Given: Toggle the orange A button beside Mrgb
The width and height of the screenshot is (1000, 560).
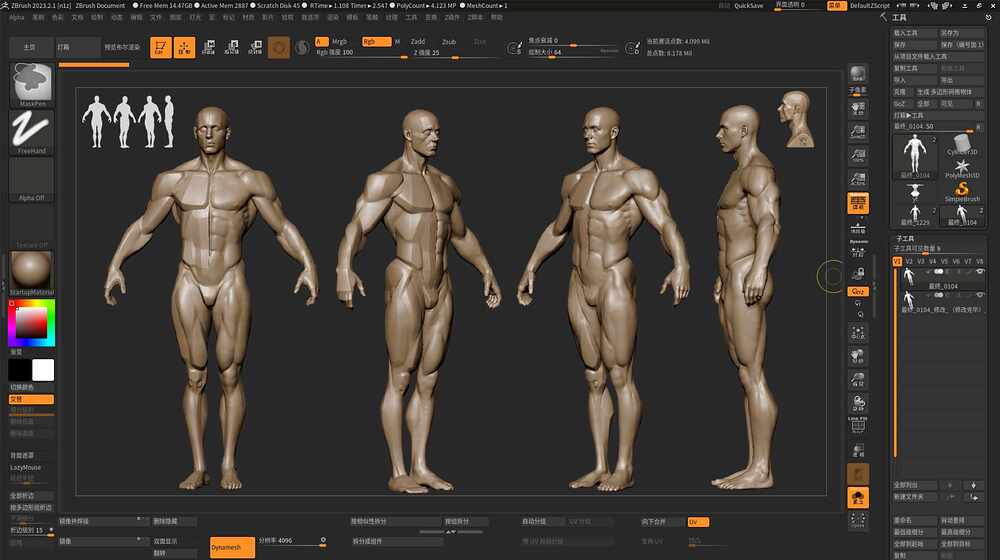Looking at the screenshot, I should tap(321, 41).
